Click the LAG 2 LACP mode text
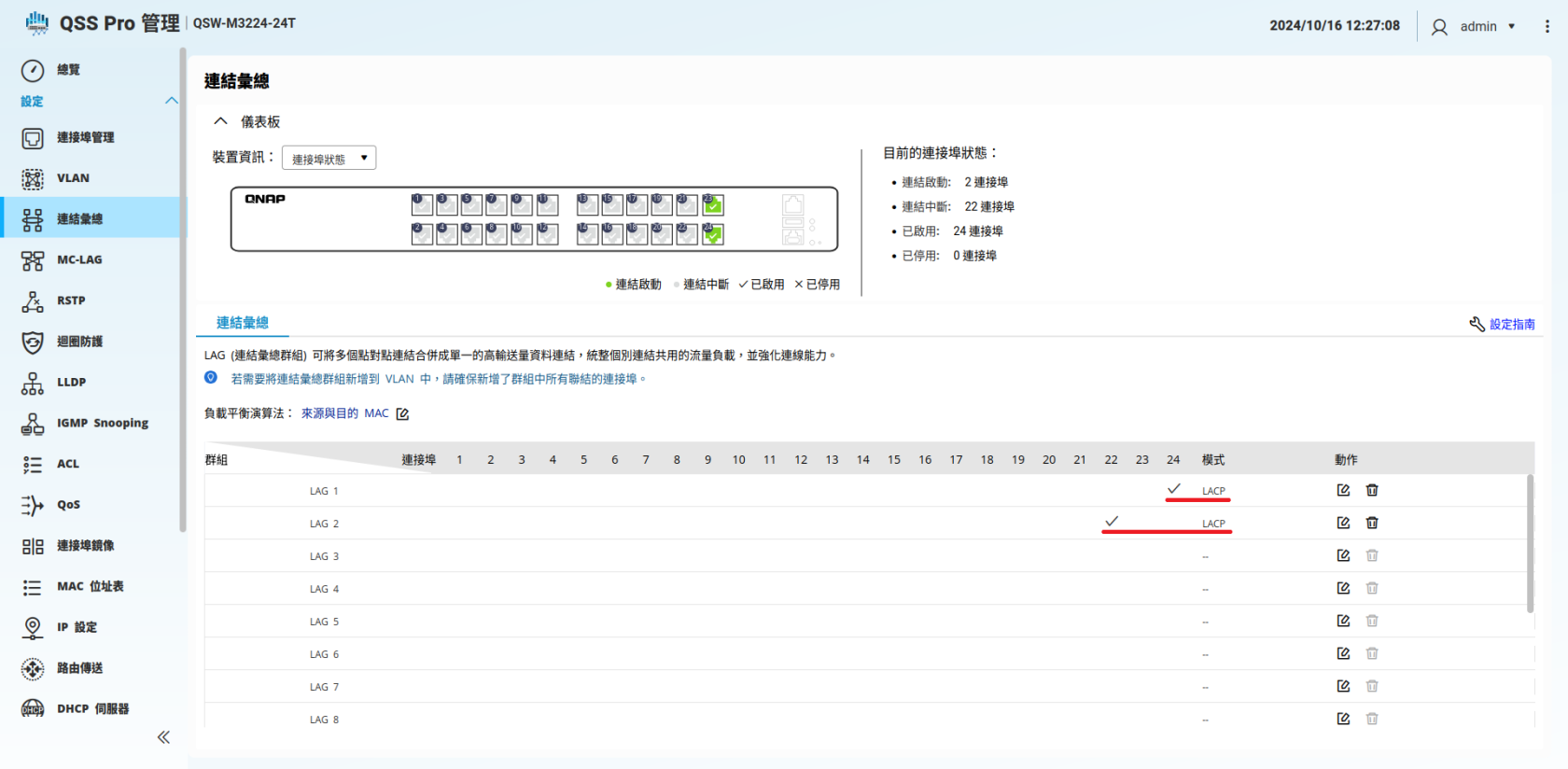This screenshot has height=769, width=1568. click(x=1213, y=524)
